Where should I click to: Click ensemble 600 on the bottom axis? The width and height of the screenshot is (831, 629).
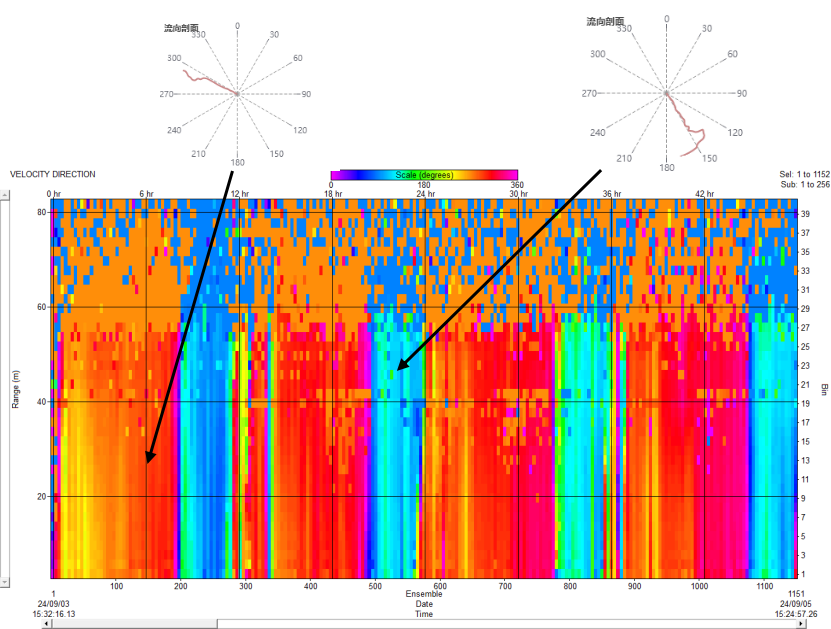440,586
